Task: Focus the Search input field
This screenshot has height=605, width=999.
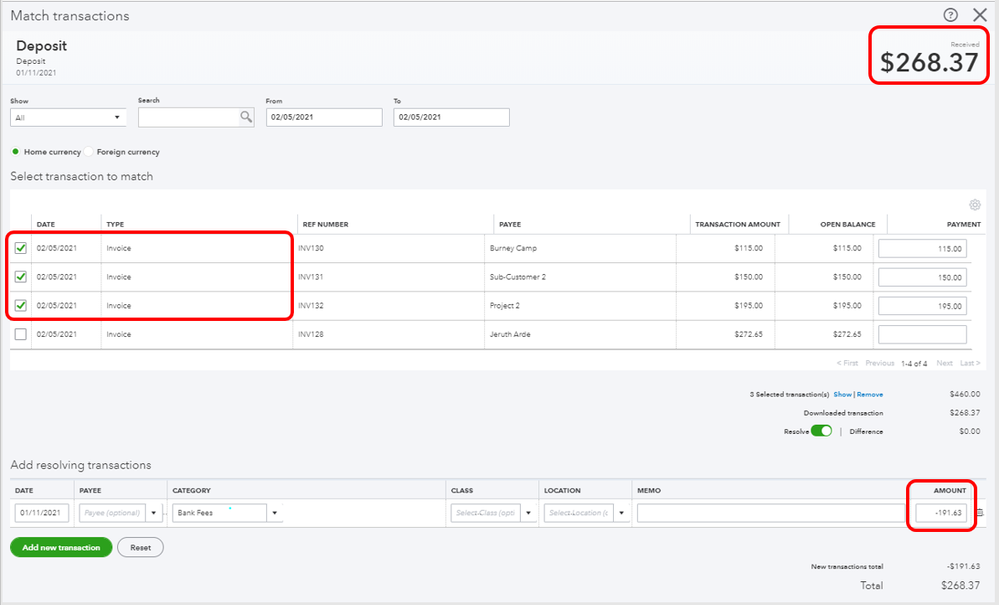Action: click(x=189, y=117)
